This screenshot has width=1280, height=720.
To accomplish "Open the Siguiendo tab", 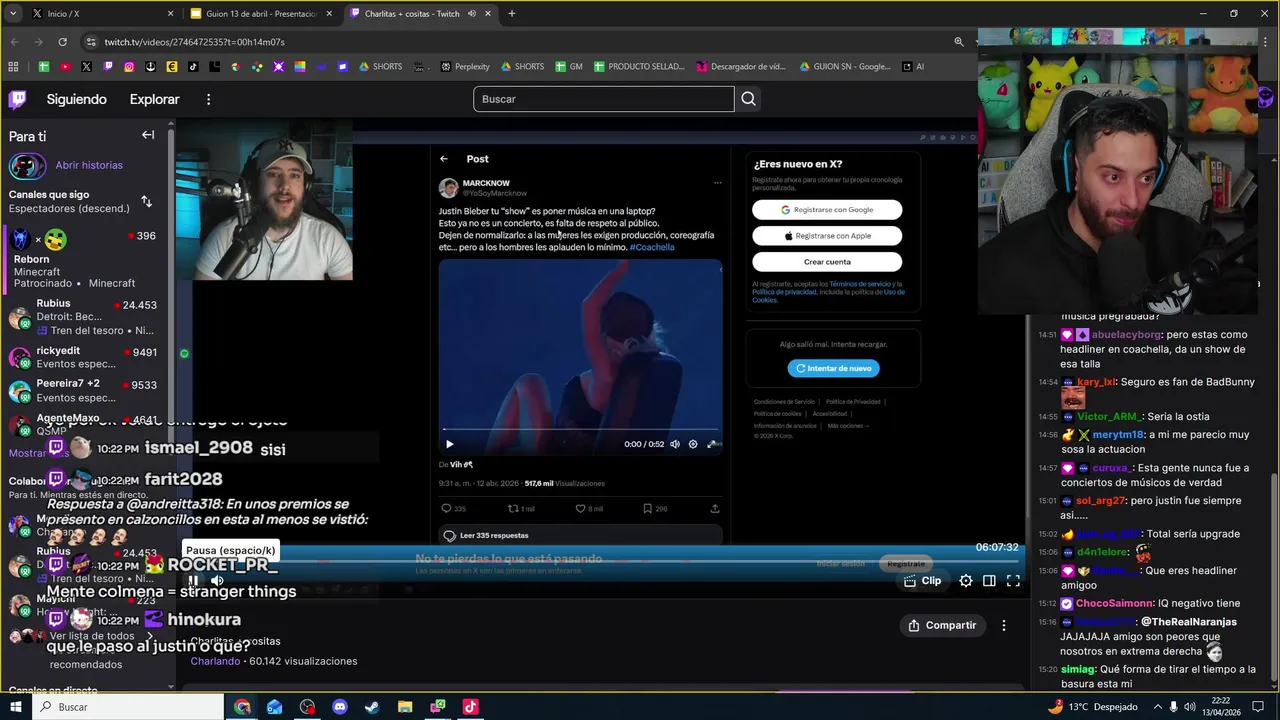I will tap(76, 99).
